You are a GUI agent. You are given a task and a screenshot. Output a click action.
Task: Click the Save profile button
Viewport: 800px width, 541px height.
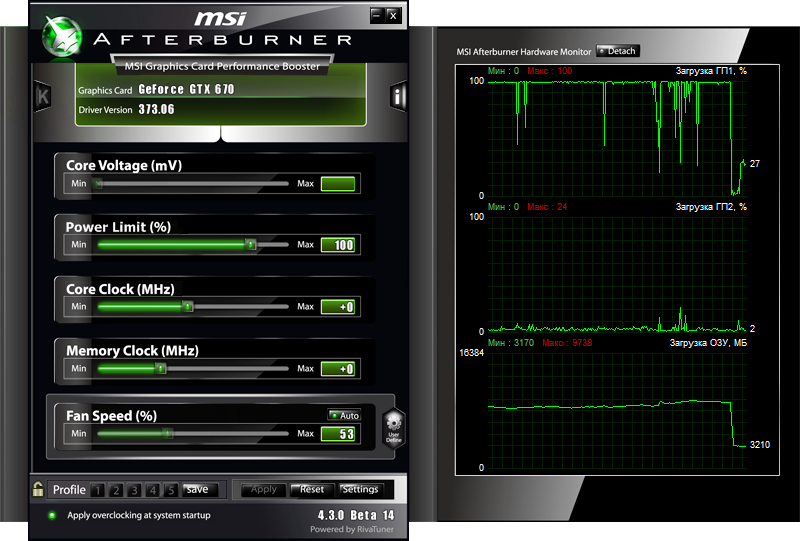coord(200,490)
